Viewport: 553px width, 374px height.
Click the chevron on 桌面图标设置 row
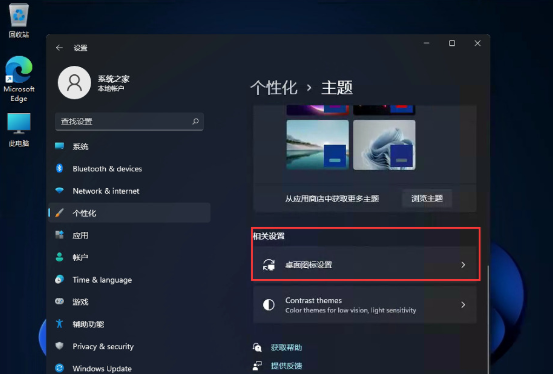463,265
